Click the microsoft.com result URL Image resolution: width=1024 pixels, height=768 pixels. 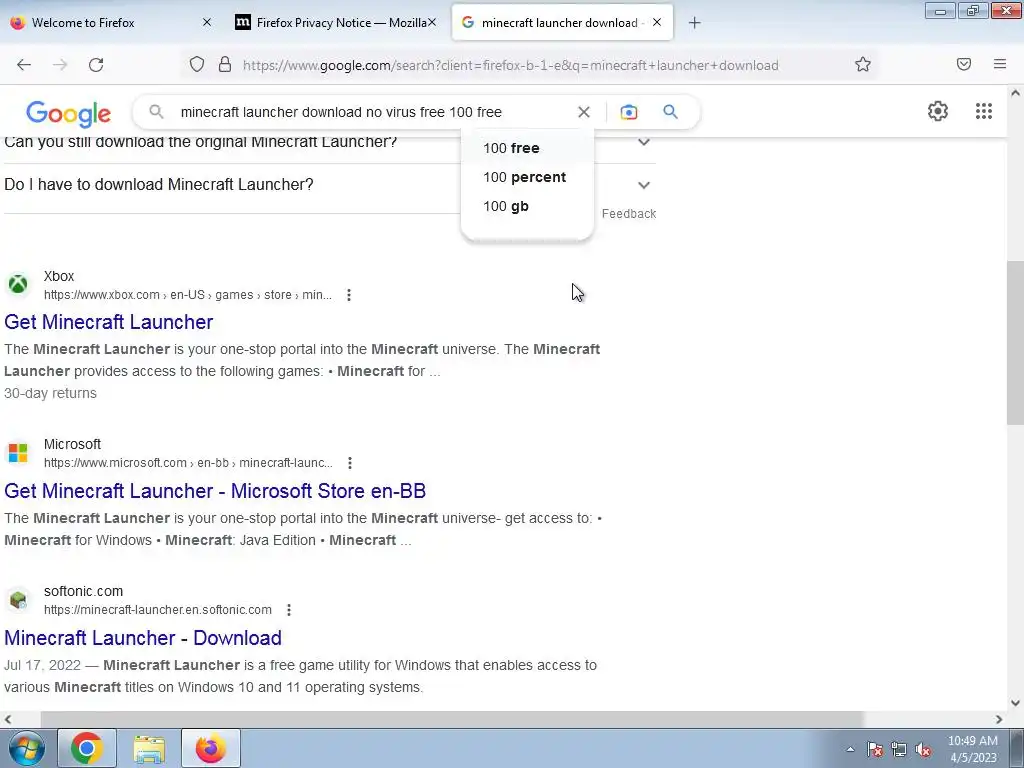(188, 463)
